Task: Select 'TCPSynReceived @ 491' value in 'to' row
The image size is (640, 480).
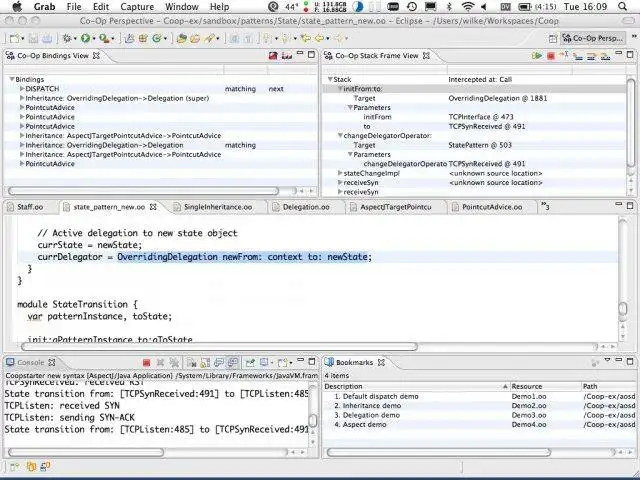Action: point(487,127)
